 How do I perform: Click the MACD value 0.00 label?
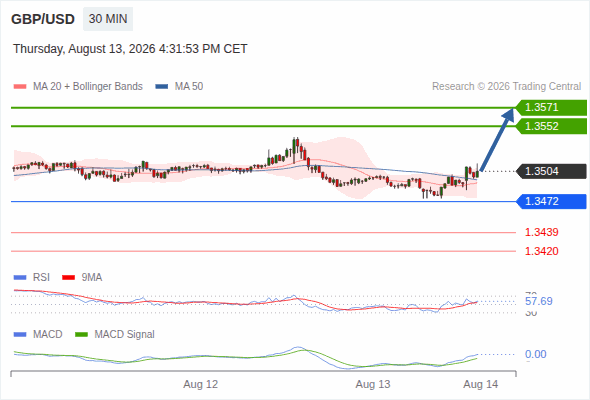[536, 354]
